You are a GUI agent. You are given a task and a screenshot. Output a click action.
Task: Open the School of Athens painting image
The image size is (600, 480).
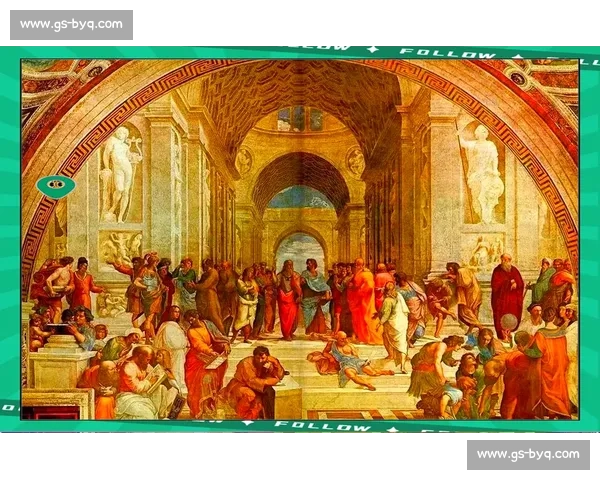300,239
